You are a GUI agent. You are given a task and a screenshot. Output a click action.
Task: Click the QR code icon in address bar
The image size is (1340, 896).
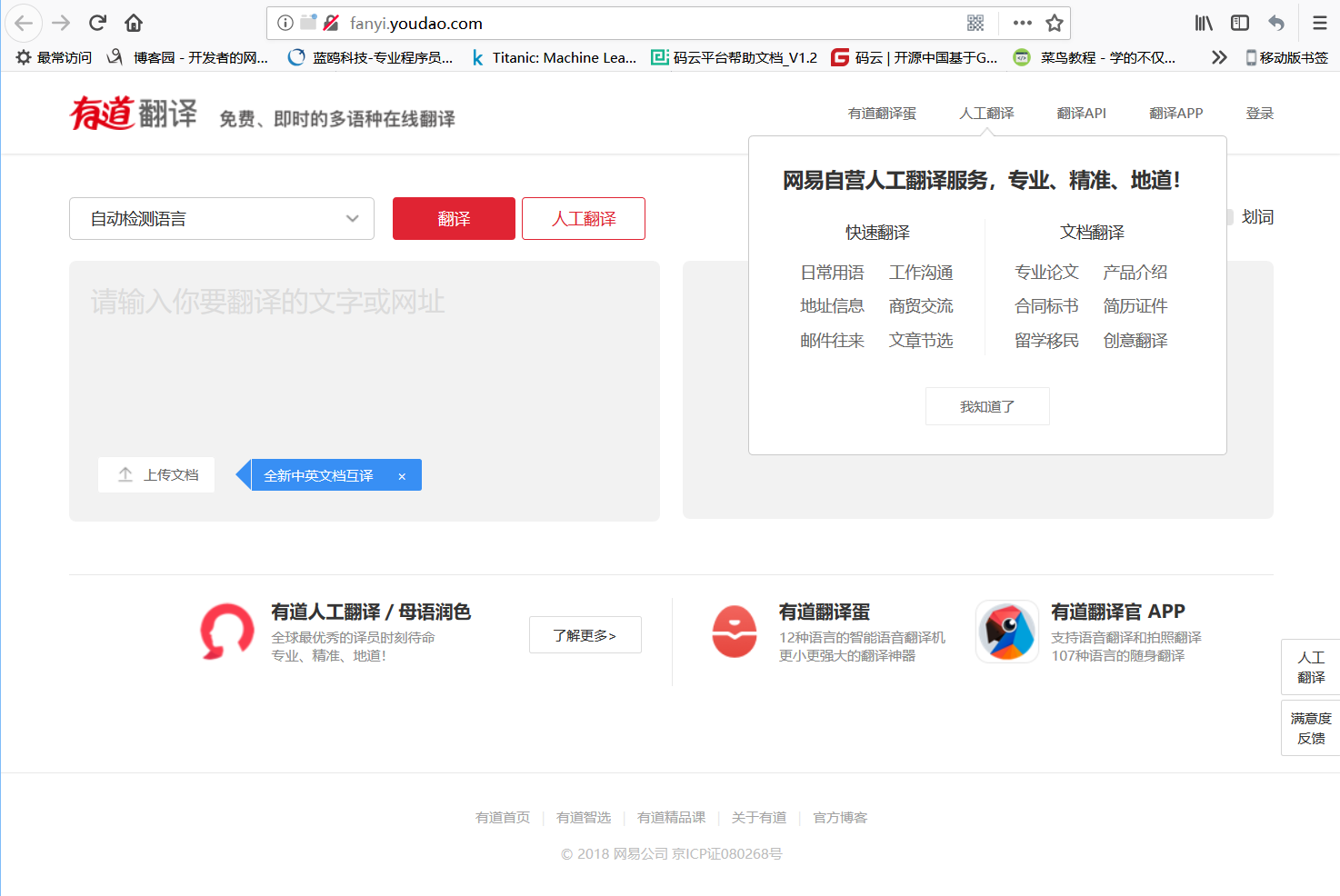coord(975,23)
